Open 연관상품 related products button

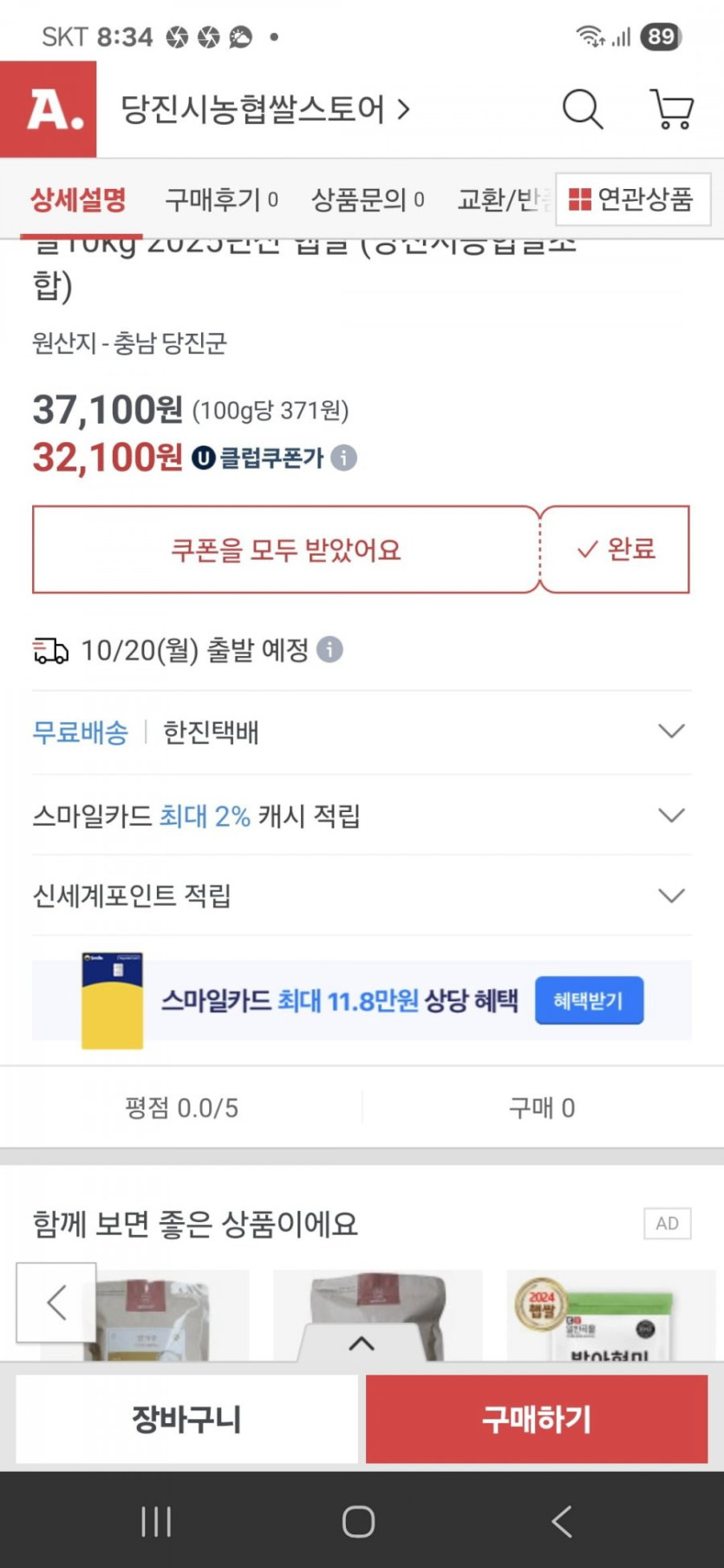[632, 199]
